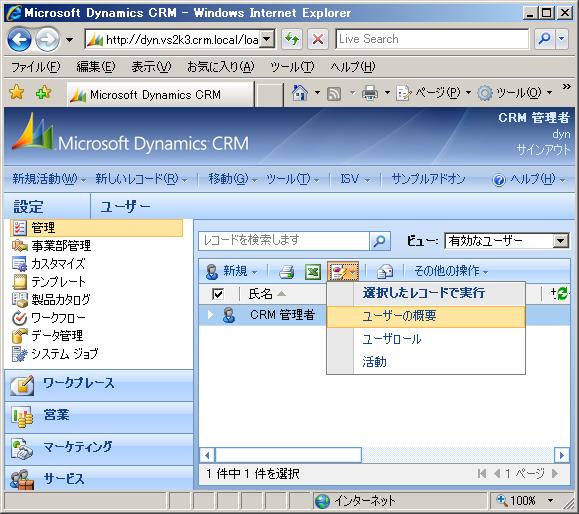Image resolution: width=579 pixels, height=514 pixels.
Task: Click the IE browser refresh button
Action: tap(292, 39)
